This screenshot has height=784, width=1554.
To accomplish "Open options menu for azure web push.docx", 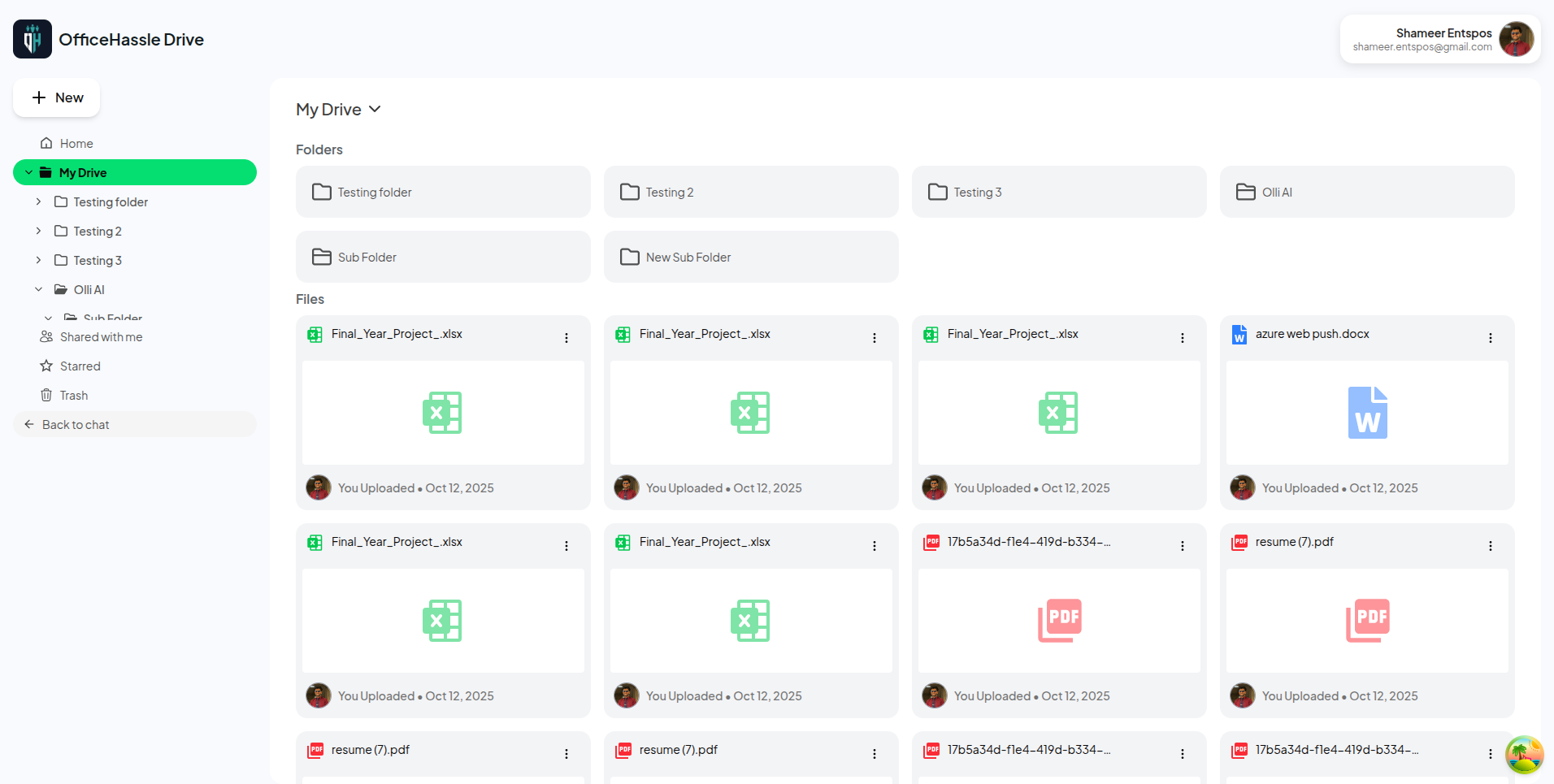I will (1490, 338).
